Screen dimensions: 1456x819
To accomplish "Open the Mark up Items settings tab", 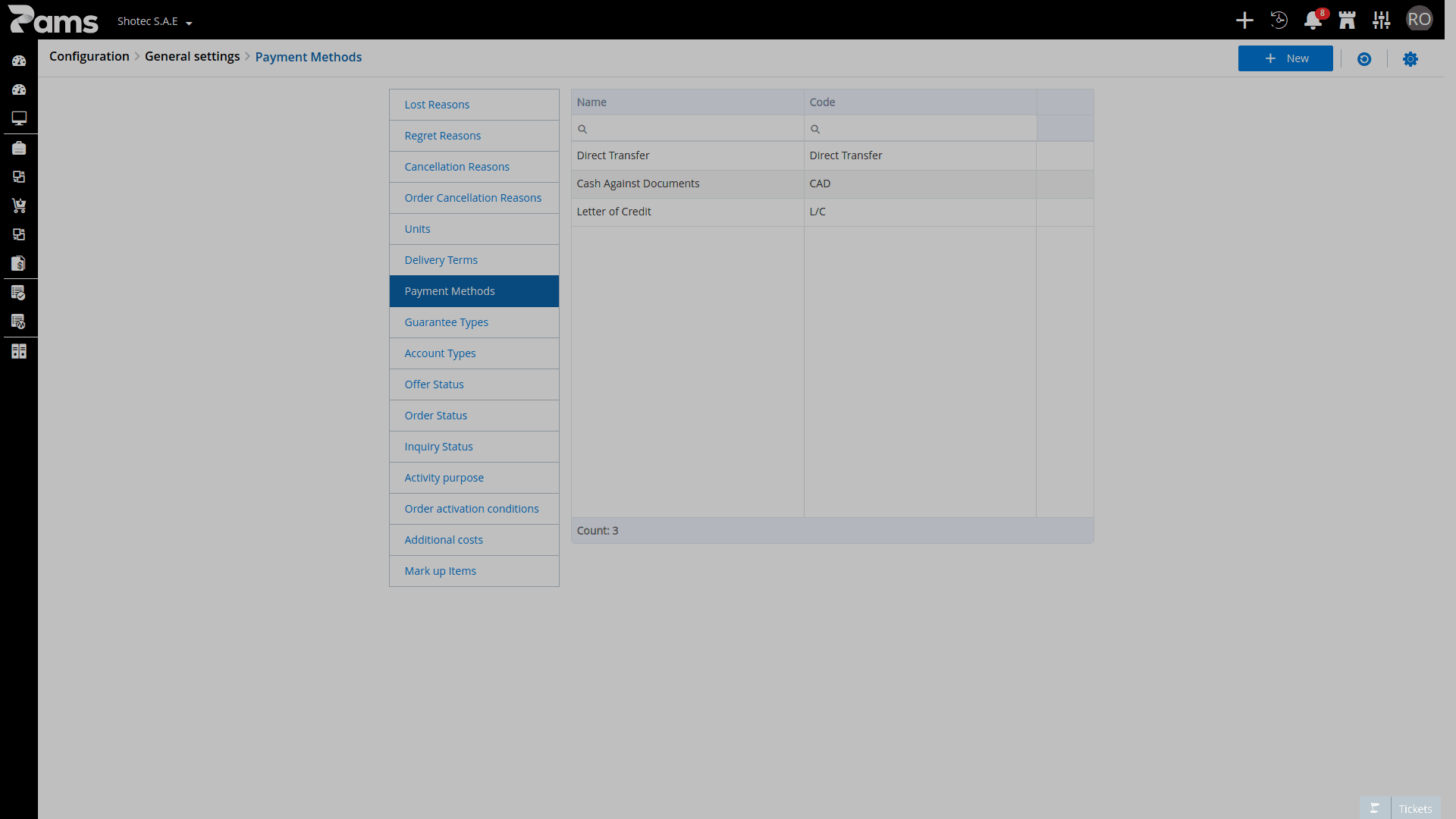I will [474, 571].
